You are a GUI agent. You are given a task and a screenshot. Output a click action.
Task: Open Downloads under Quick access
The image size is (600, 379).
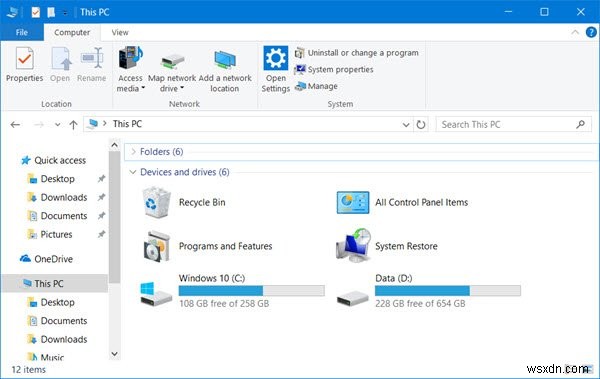[57, 197]
